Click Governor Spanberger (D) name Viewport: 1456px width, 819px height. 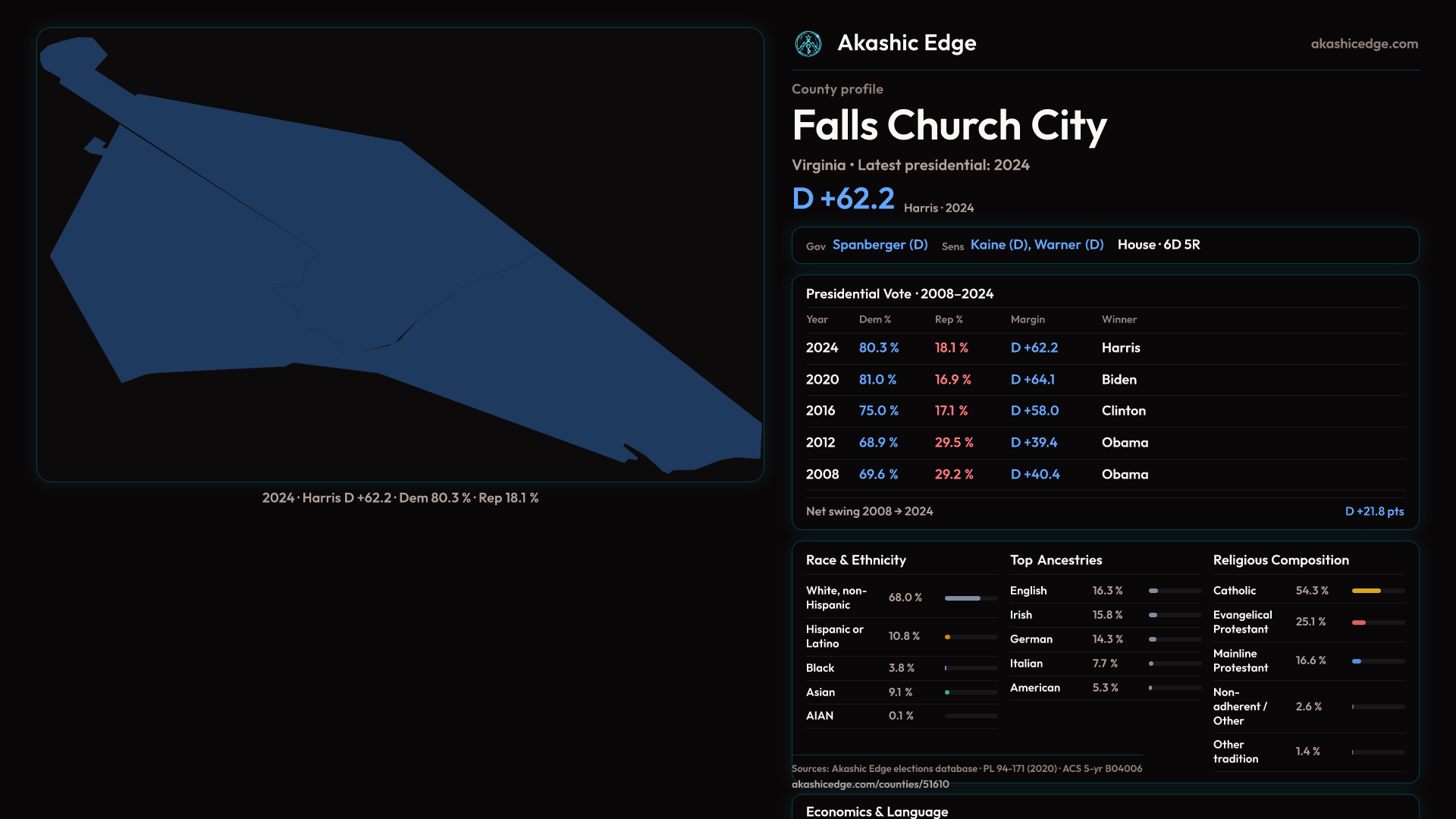coord(880,245)
